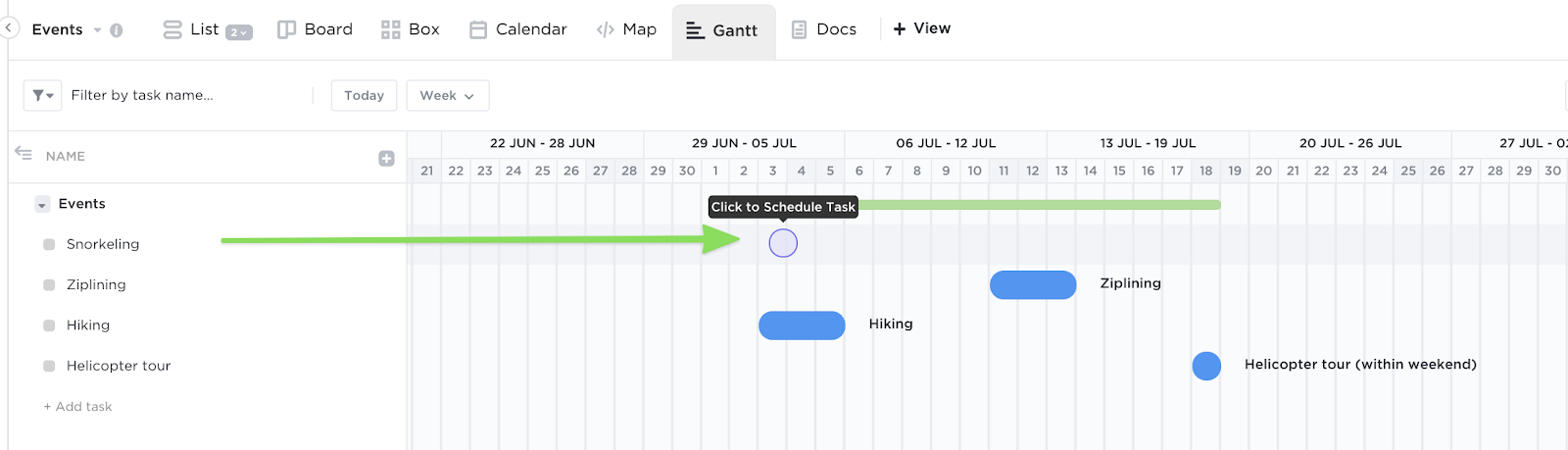
Task: Toggle the Helicopter tour status box
Action: pyautogui.click(x=49, y=366)
